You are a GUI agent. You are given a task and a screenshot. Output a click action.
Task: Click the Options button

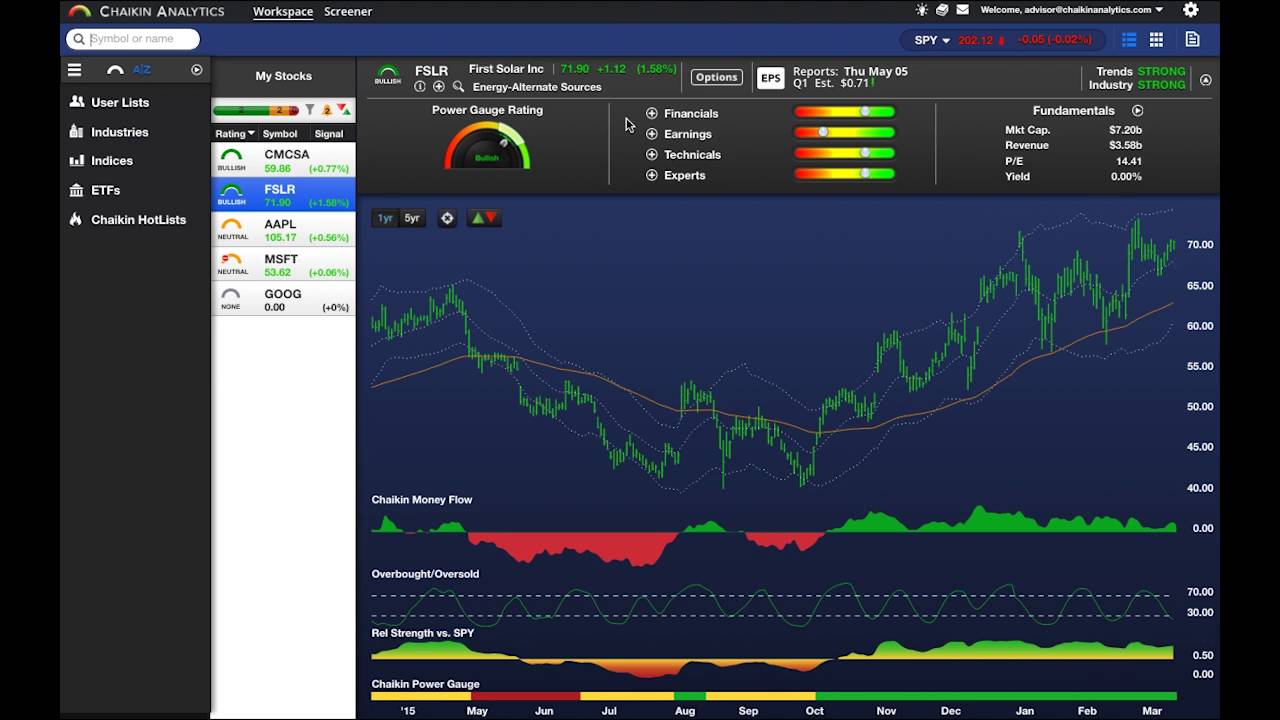716,77
